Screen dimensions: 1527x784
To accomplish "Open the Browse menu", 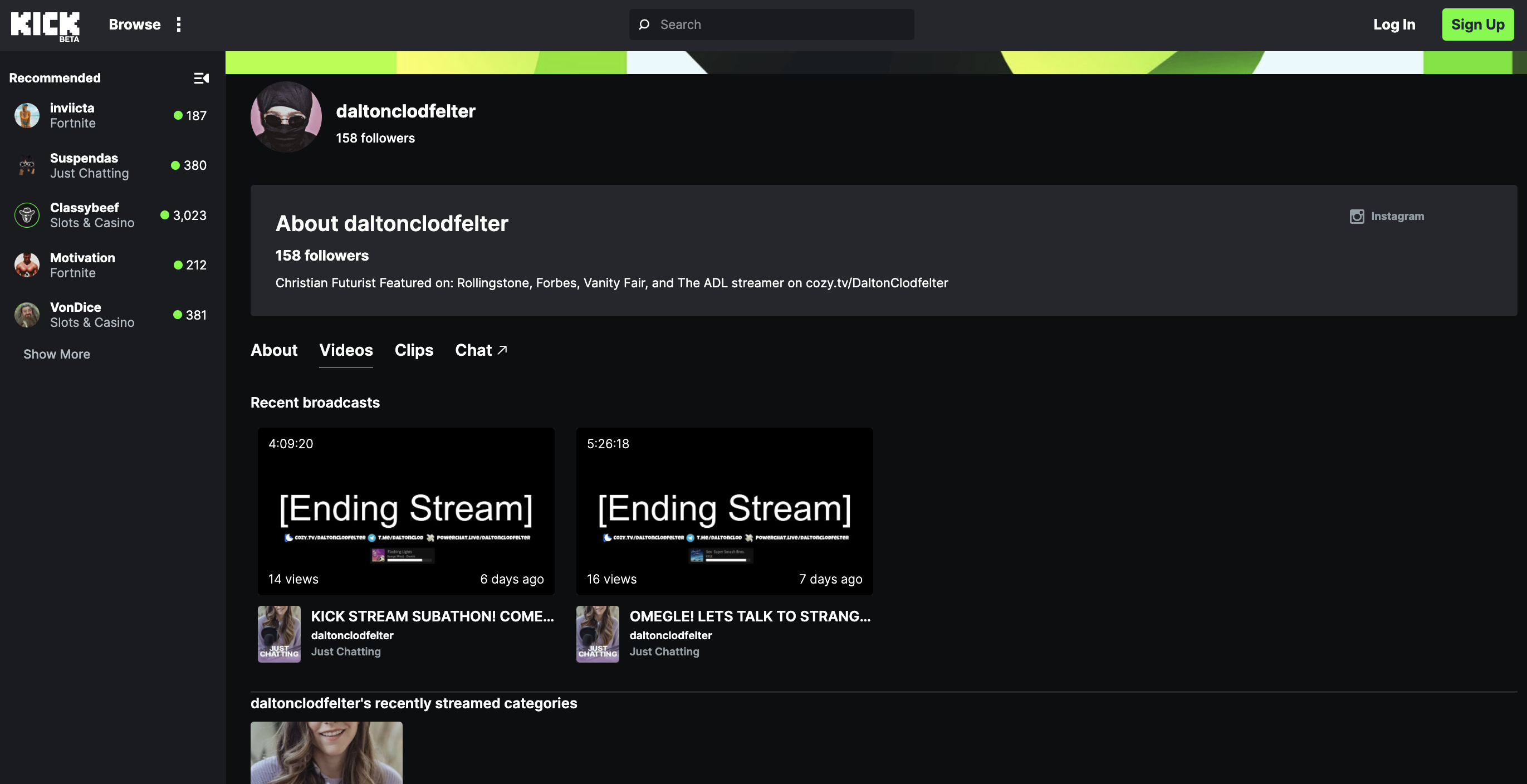I will click(x=135, y=25).
